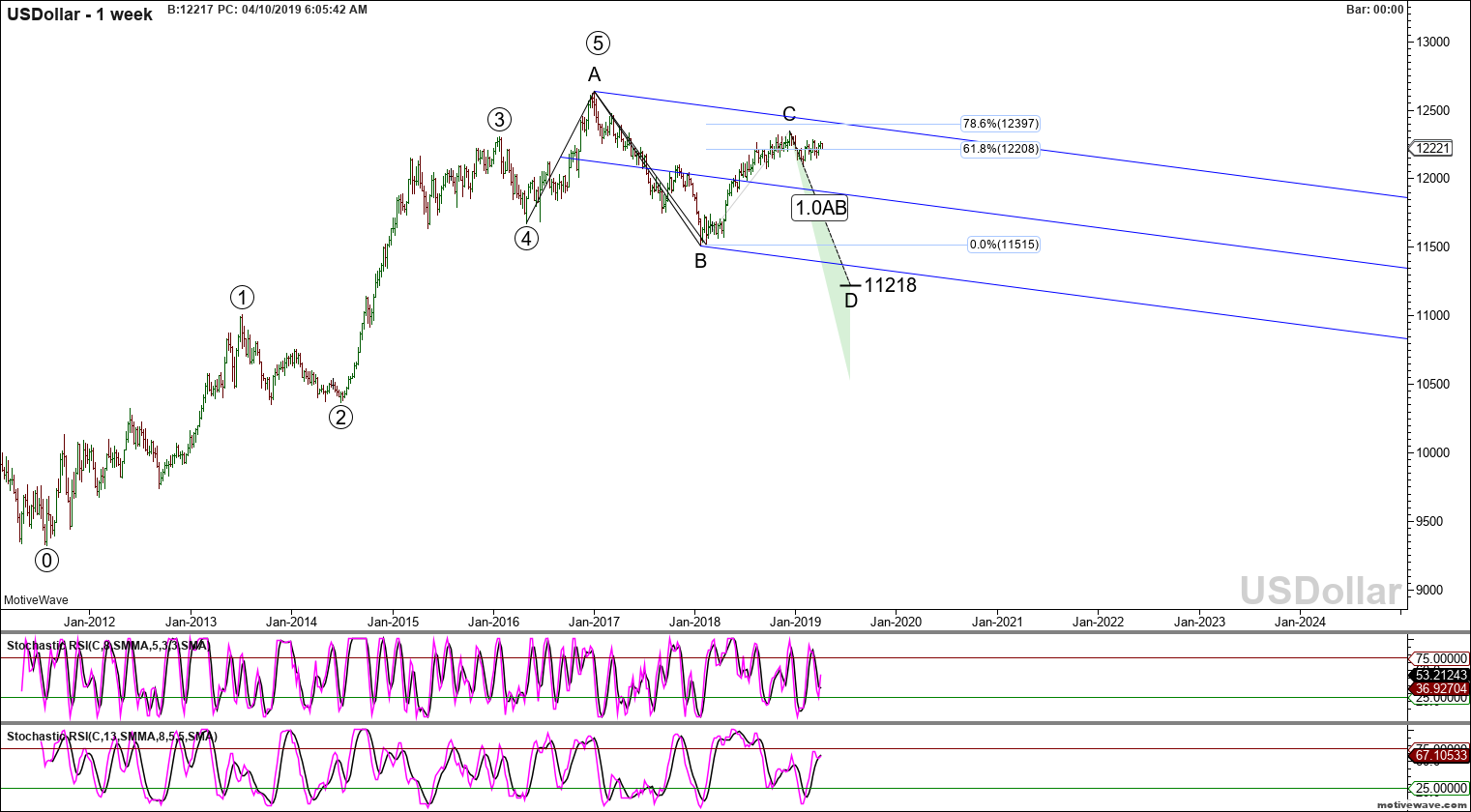The height and width of the screenshot is (812, 1471).
Task: Click the C wave label
Action: tap(789, 115)
